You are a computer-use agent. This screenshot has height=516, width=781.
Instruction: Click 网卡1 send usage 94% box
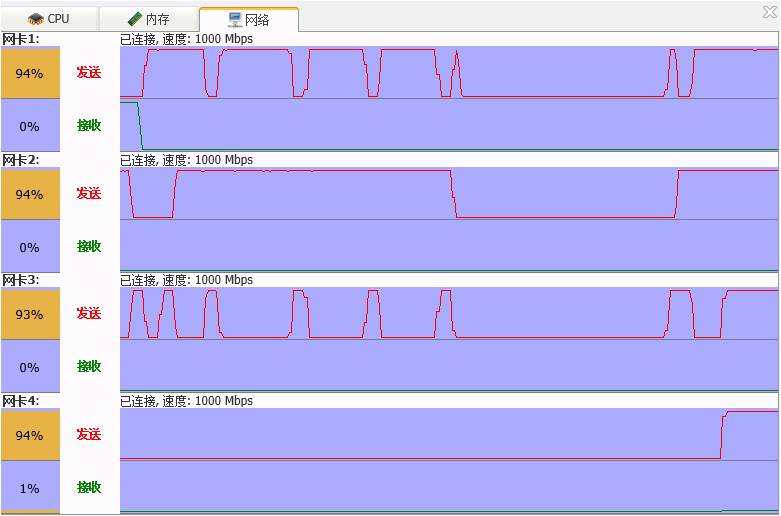30,73
